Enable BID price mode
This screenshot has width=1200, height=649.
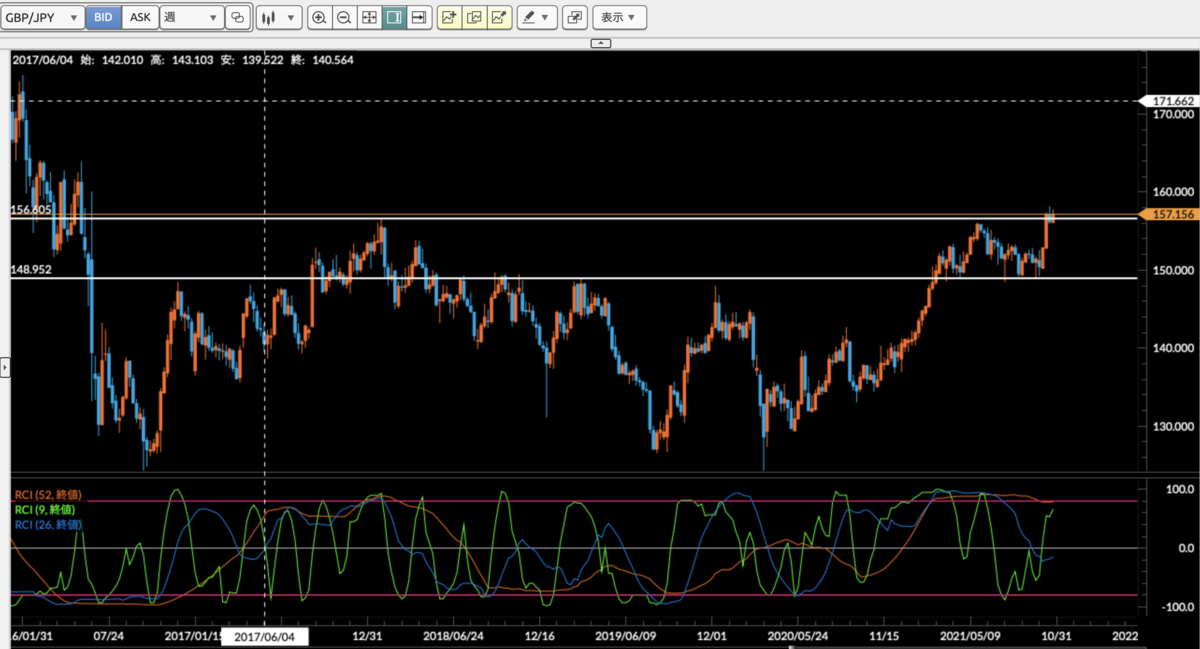[102, 17]
